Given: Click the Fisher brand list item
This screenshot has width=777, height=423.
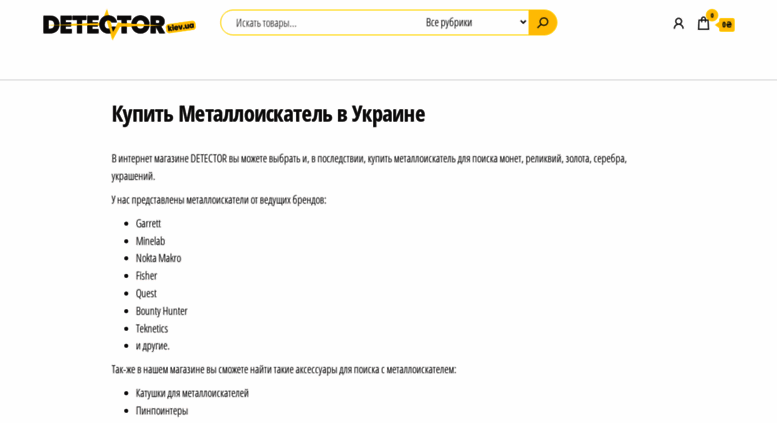Looking at the screenshot, I should pos(146,276).
